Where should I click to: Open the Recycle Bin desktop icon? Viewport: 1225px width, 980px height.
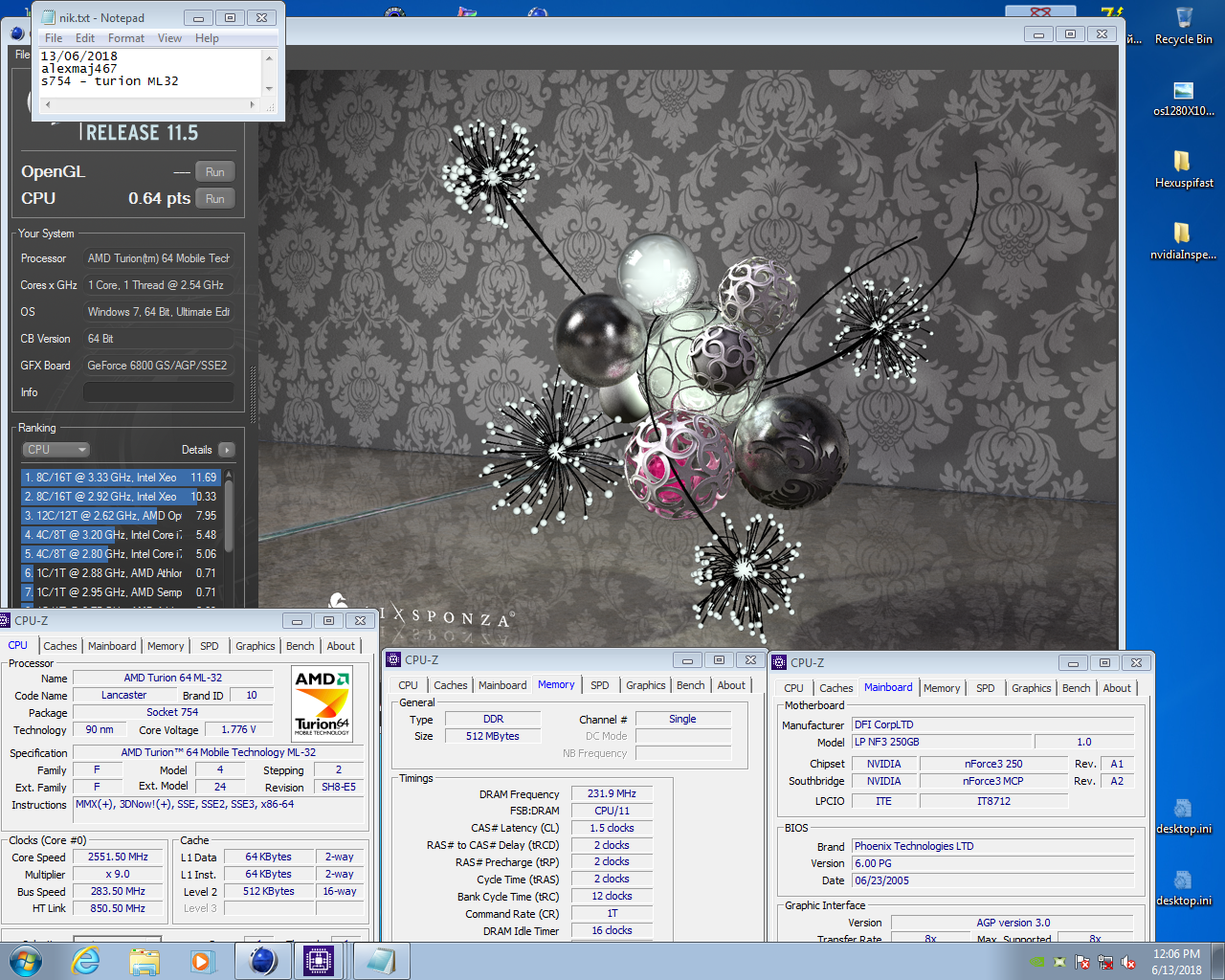coord(1183,25)
